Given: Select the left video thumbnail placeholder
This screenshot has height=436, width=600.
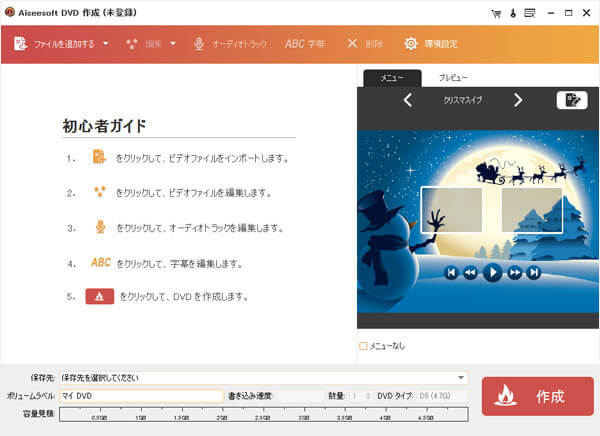Looking at the screenshot, I should pyautogui.click(x=452, y=210).
